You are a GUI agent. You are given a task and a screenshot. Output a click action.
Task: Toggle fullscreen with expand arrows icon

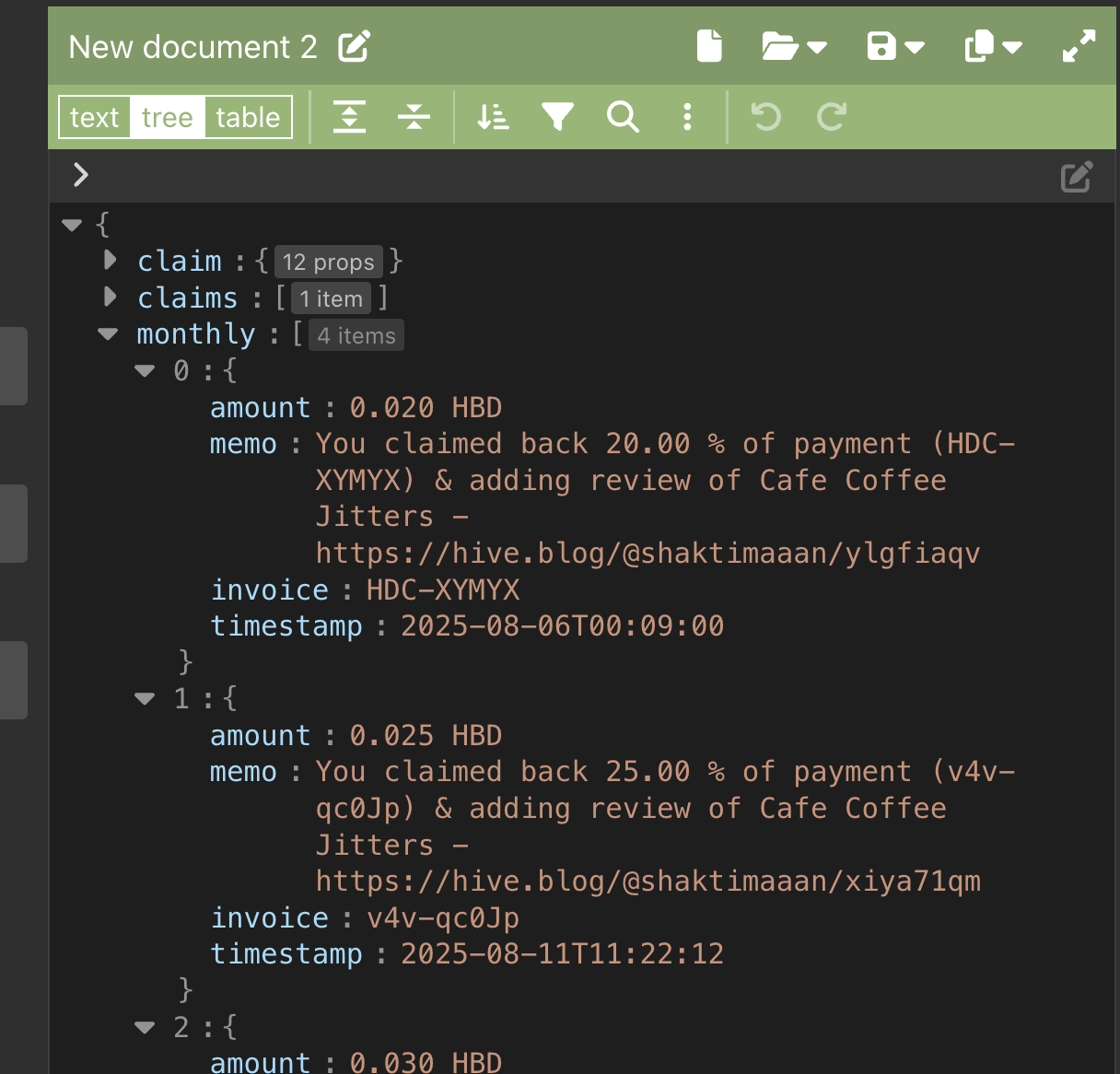coord(1079,46)
